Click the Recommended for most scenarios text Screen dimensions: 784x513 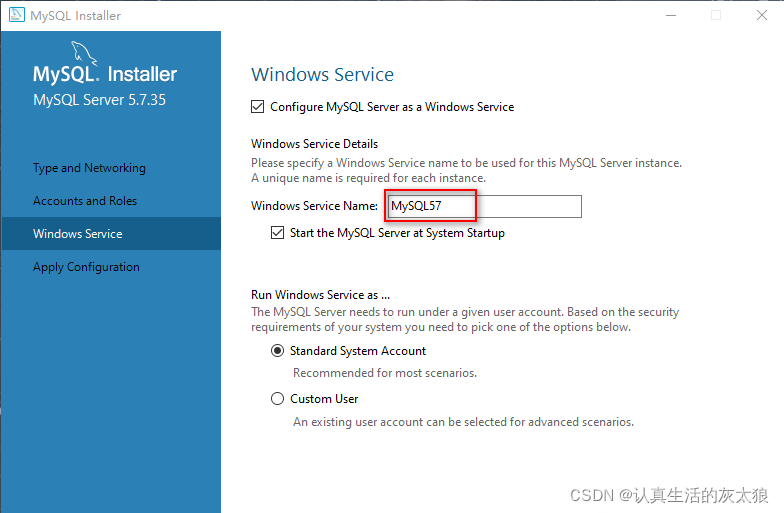385,372
